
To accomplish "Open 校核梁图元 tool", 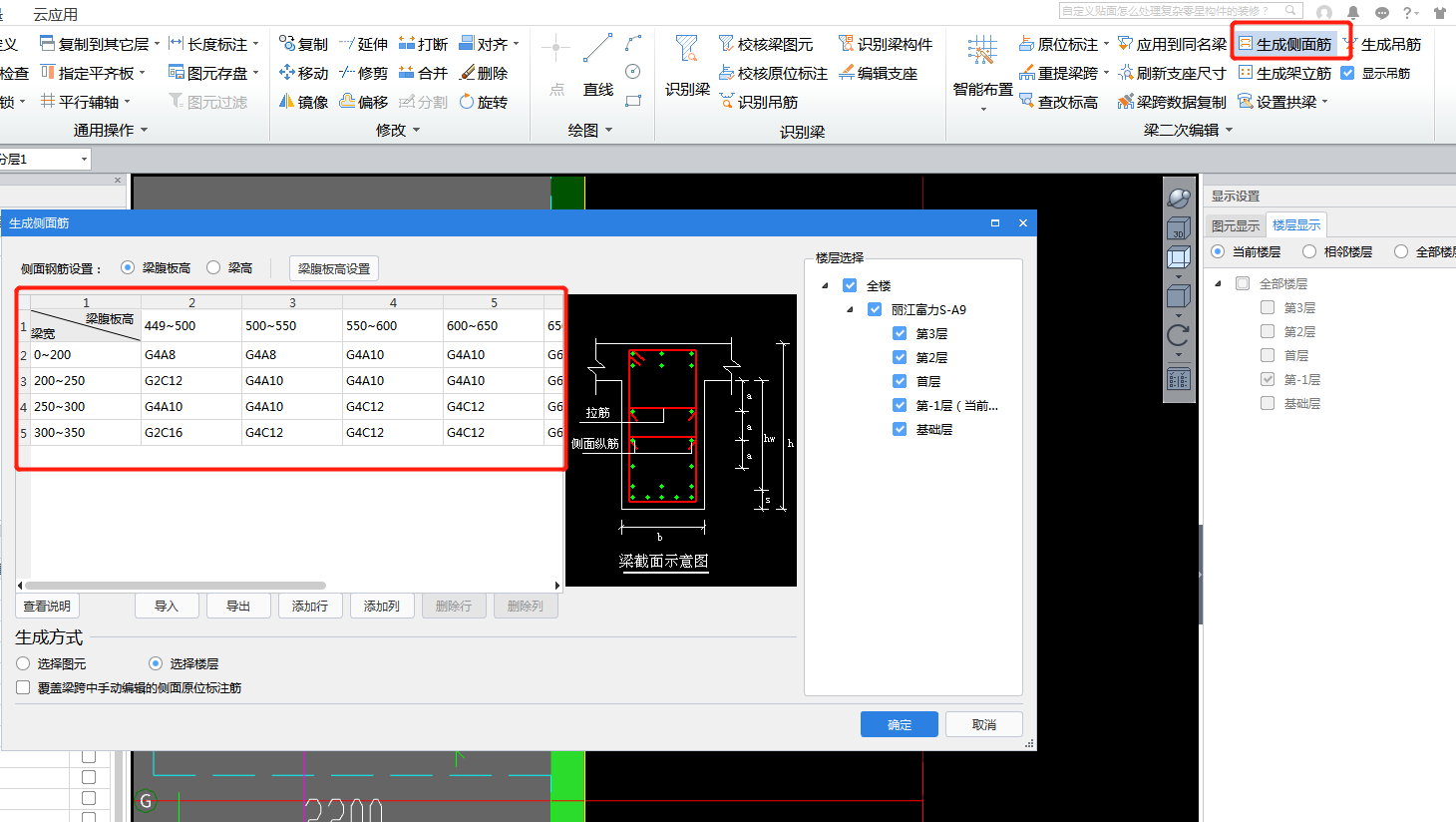I will click(766, 44).
